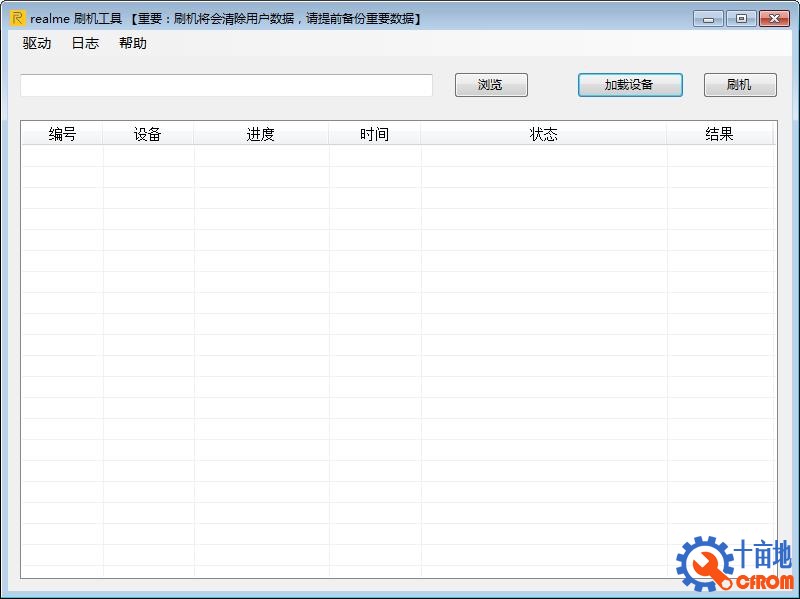Image resolution: width=800 pixels, height=599 pixels.
Task: Click the 刷机 button to start flashing
Action: pos(740,85)
